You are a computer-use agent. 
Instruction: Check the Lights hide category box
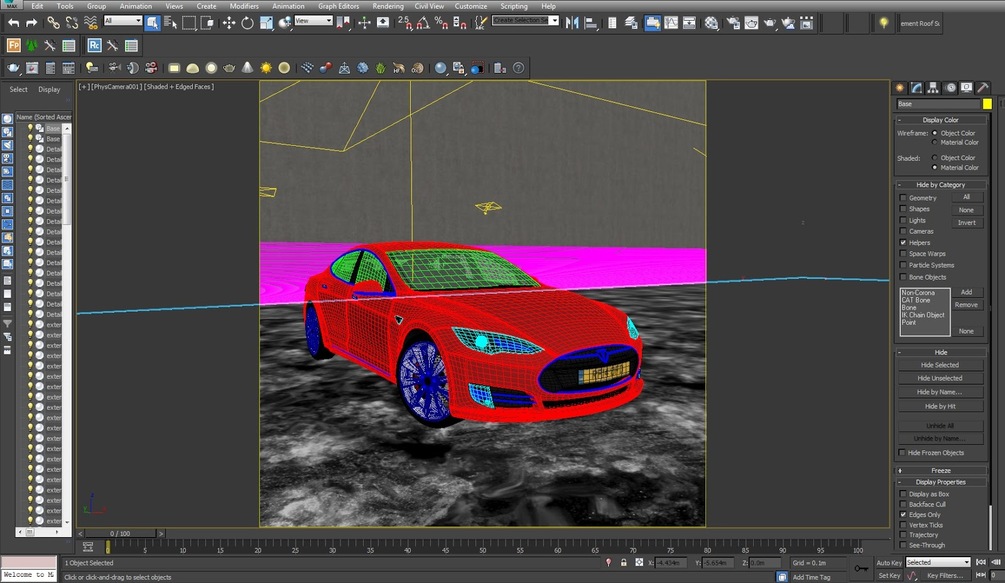coord(903,220)
